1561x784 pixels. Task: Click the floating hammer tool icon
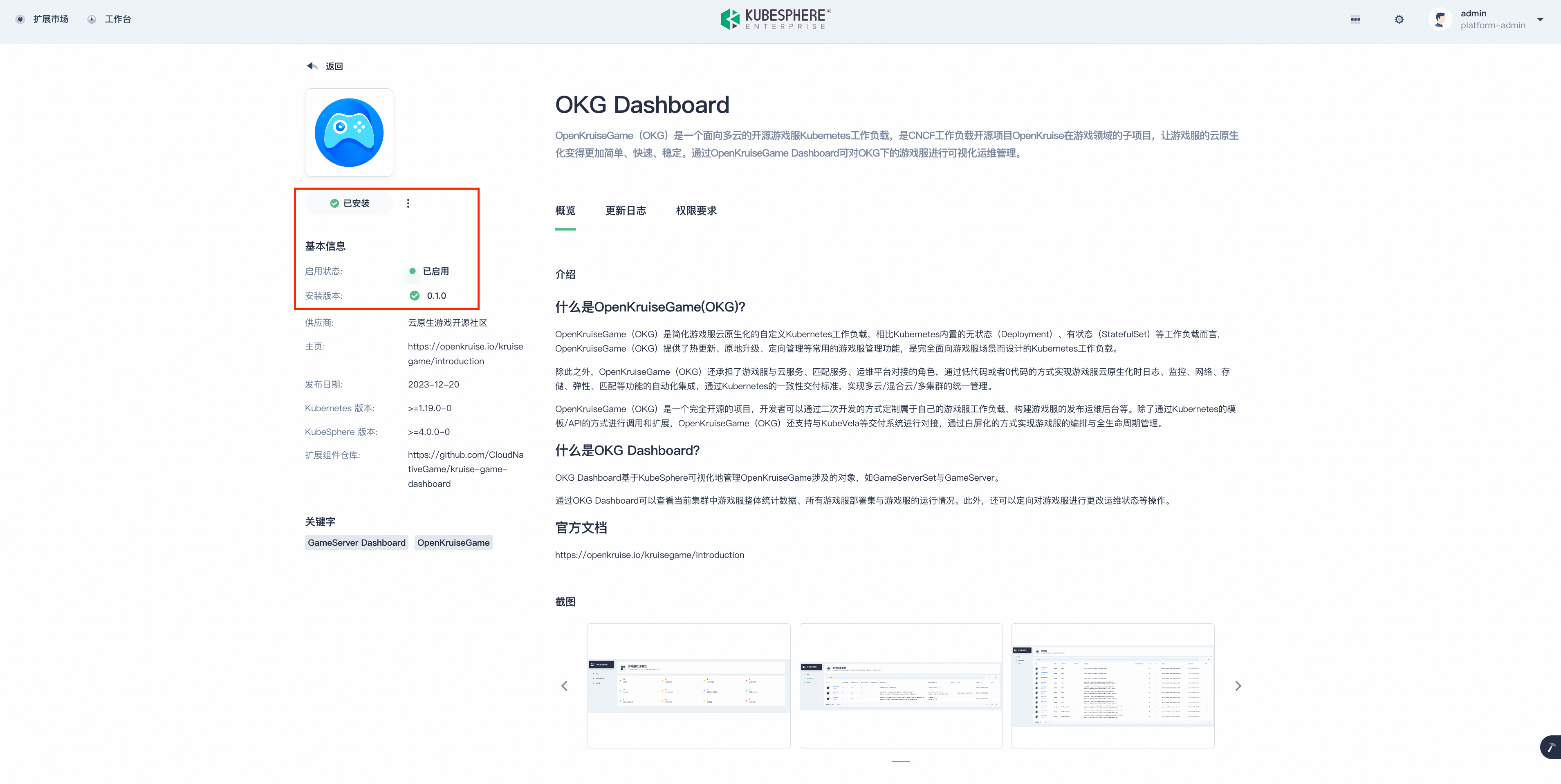click(x=1551, y=747)
